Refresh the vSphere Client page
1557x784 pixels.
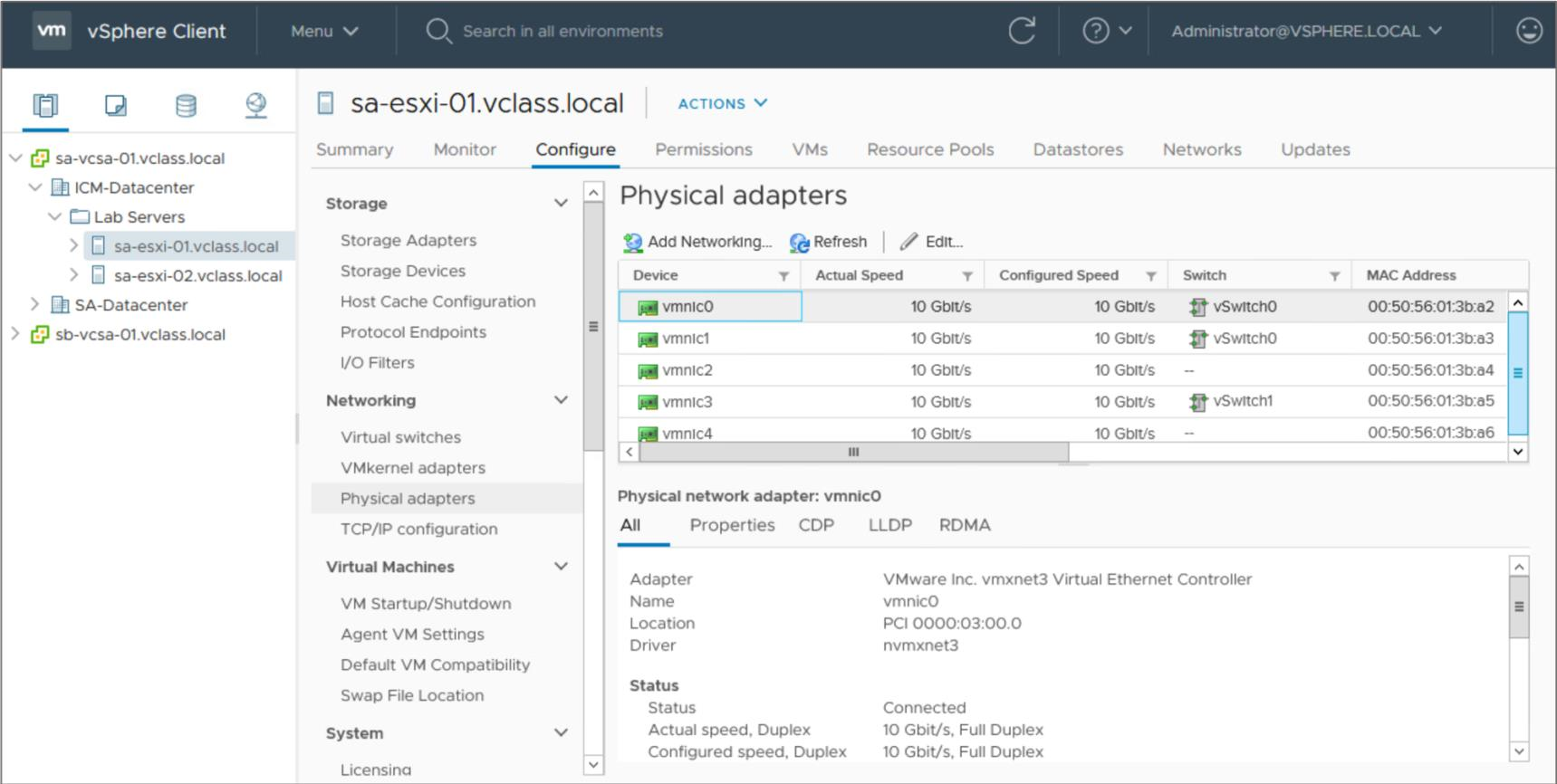(1022, 31)
